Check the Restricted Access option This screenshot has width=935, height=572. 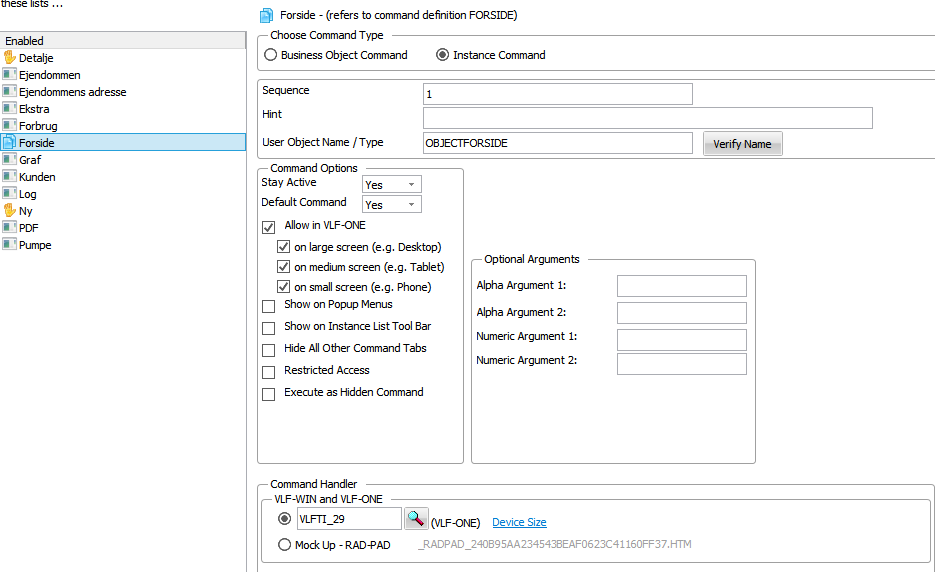pos(268,372)
